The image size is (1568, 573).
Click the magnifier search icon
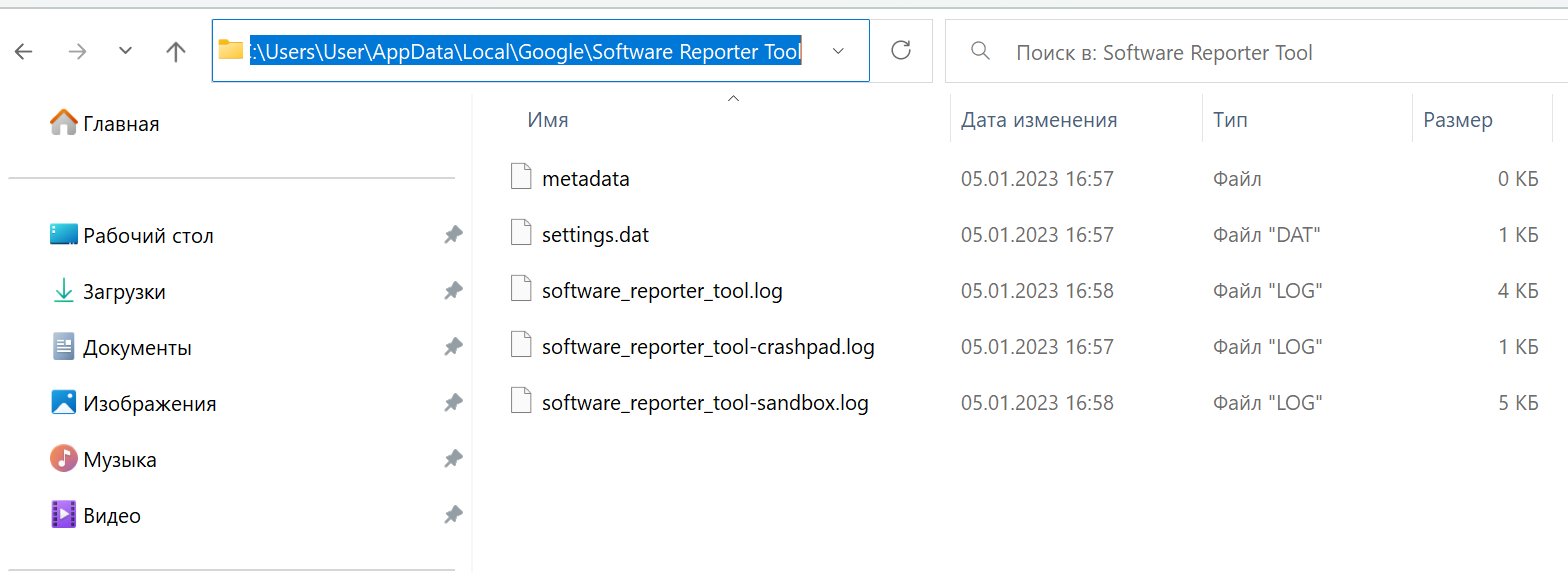pyautogui.click(x=981, y=50)
